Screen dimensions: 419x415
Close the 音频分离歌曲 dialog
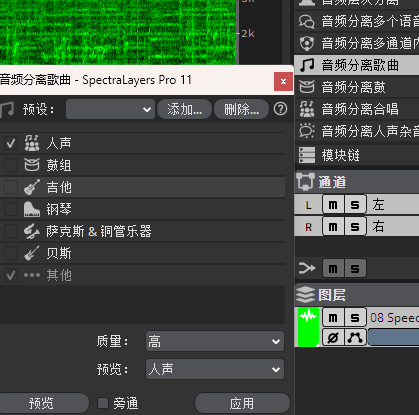coord(283,81)
